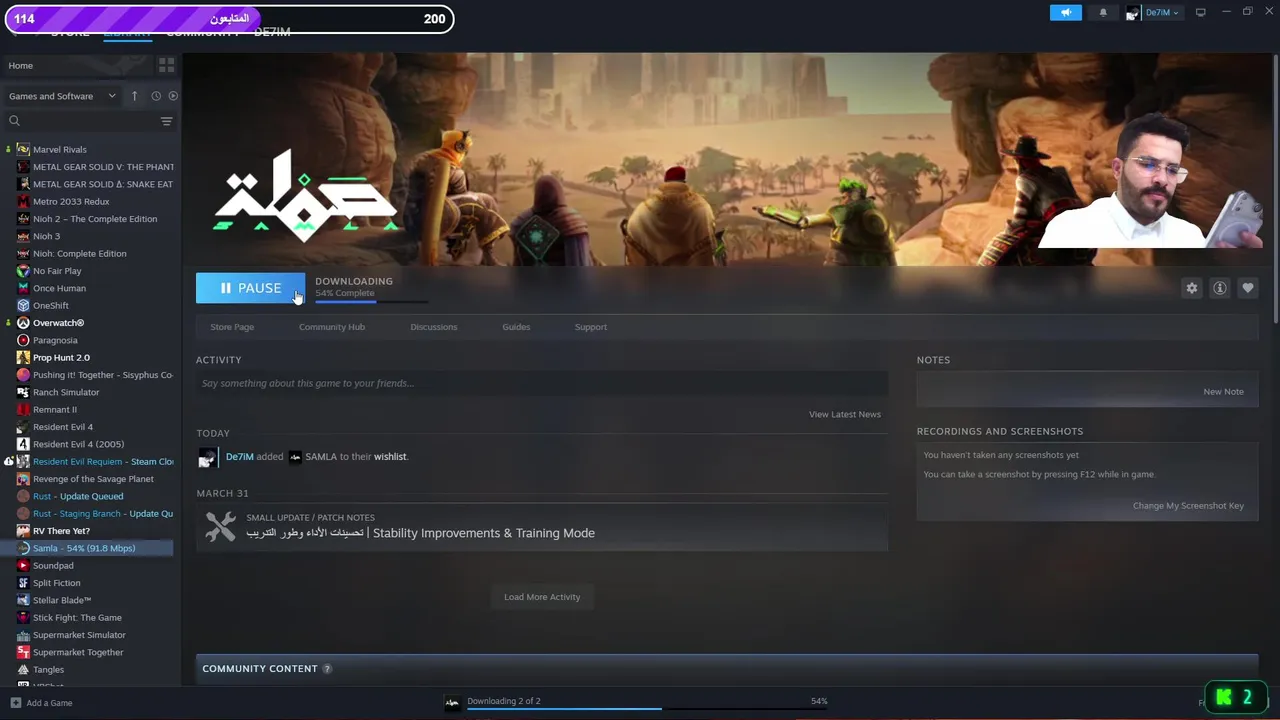Click the 'Say something about this game' field
Viewport: 1280px width, 720px height.
click(542, 383)
